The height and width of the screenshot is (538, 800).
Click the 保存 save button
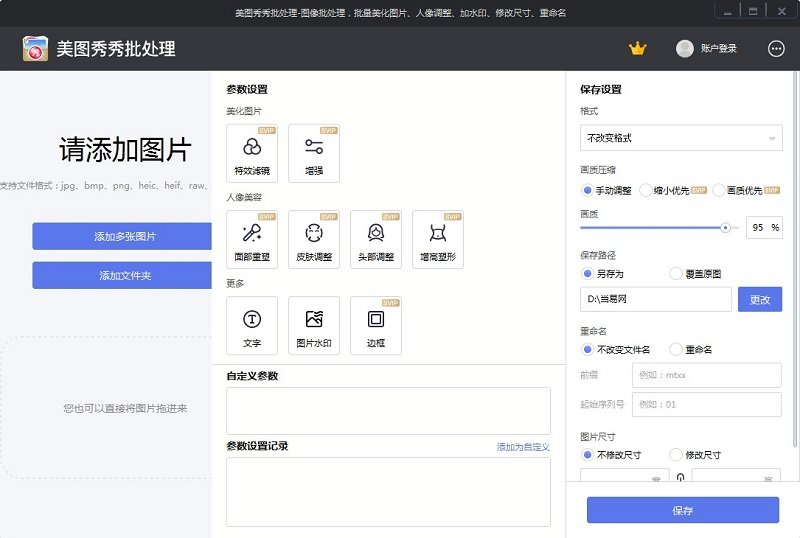point(683,510)
